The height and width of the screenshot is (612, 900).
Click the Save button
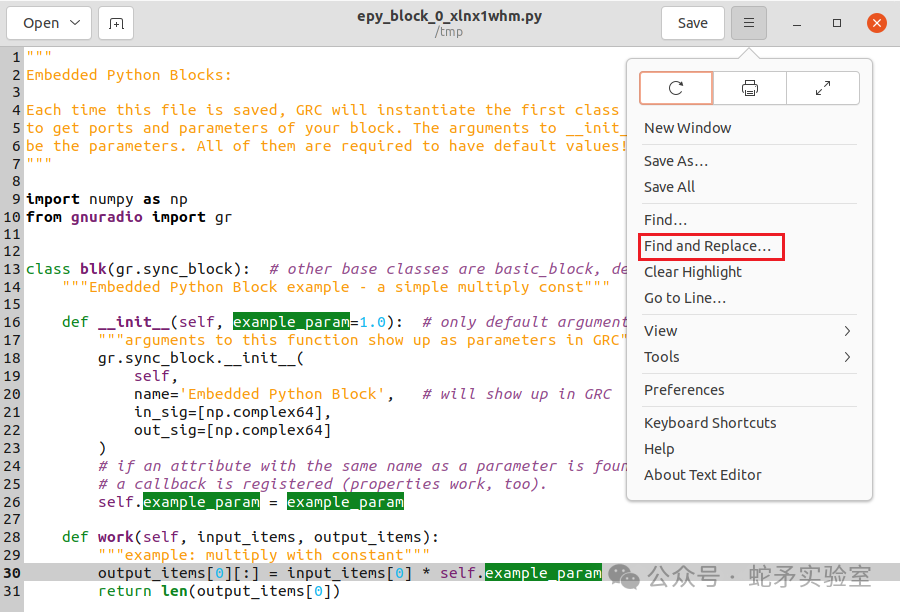pyautogui.click(x=693, y=23)
